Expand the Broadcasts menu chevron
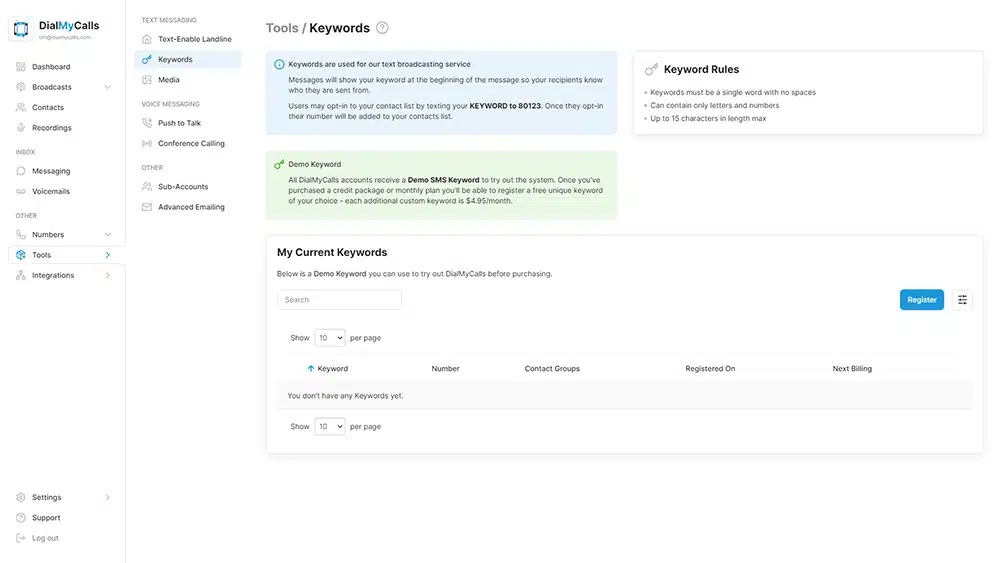The height and width of the screenshot is (563, 1000). [x=108, y=87]
